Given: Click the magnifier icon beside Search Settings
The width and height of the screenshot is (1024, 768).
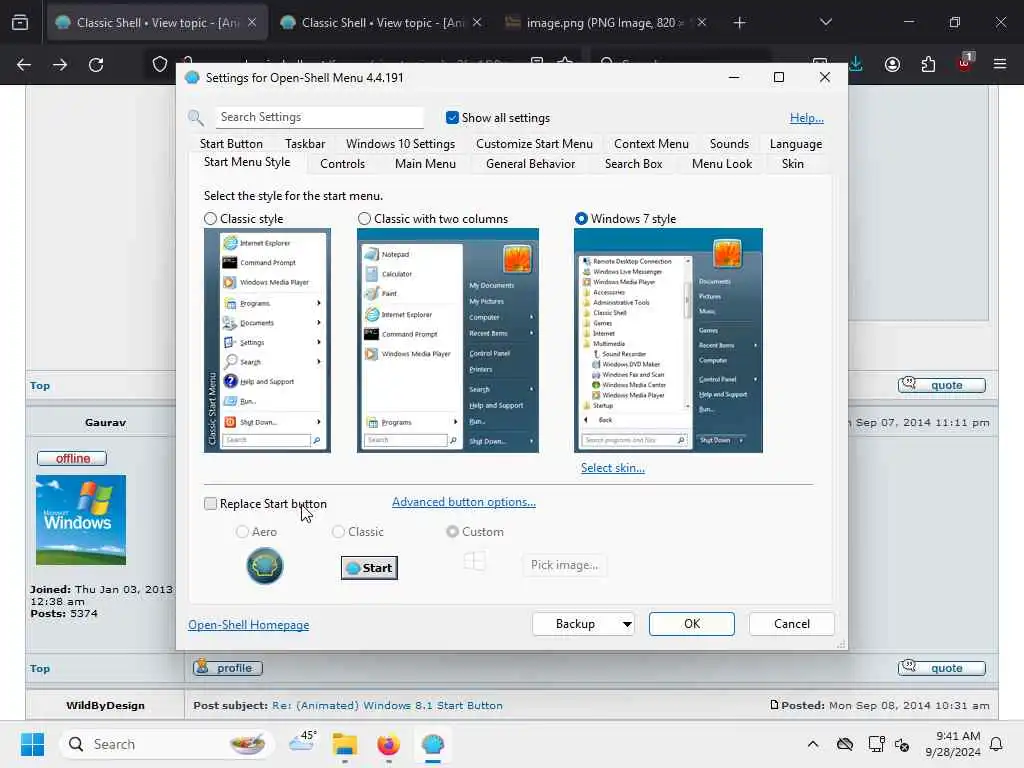Looking at the screenshot, I should click(196, 118).
